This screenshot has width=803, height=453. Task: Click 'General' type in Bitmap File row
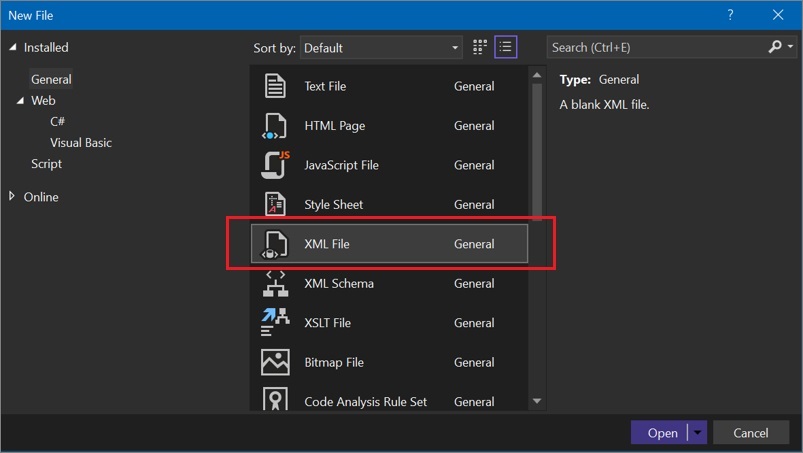pyautogui.click(x=474, y=362)
